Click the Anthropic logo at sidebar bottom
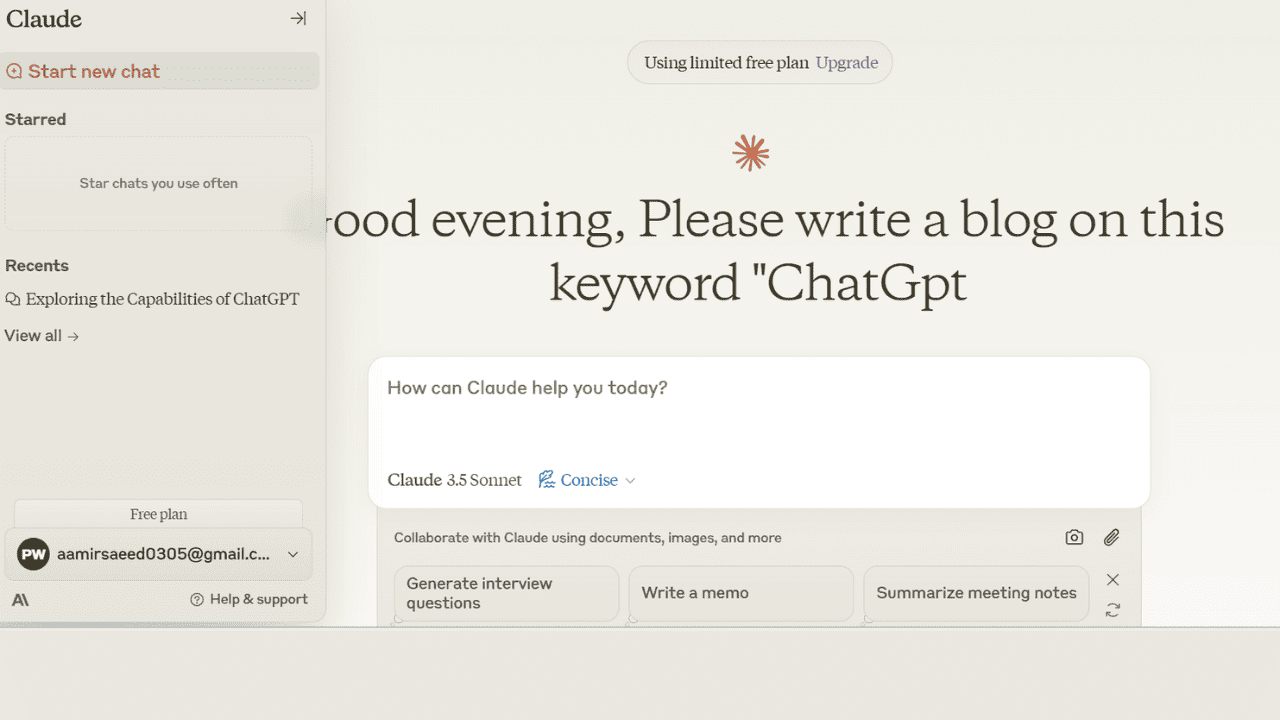The height and width of the screenshot is (720, 1280). point(20,600)
